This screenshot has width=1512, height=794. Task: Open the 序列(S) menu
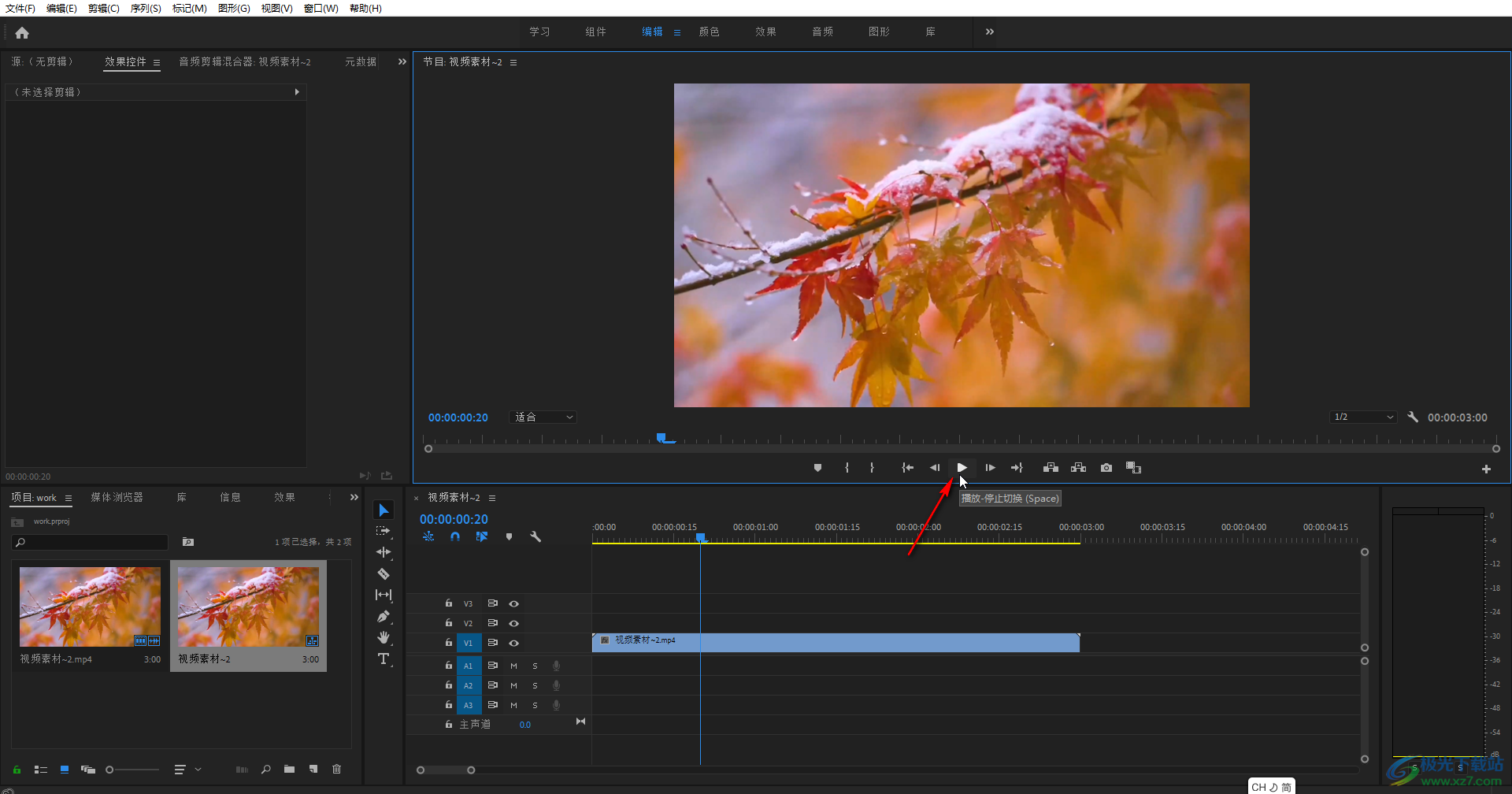coord(146,8)
